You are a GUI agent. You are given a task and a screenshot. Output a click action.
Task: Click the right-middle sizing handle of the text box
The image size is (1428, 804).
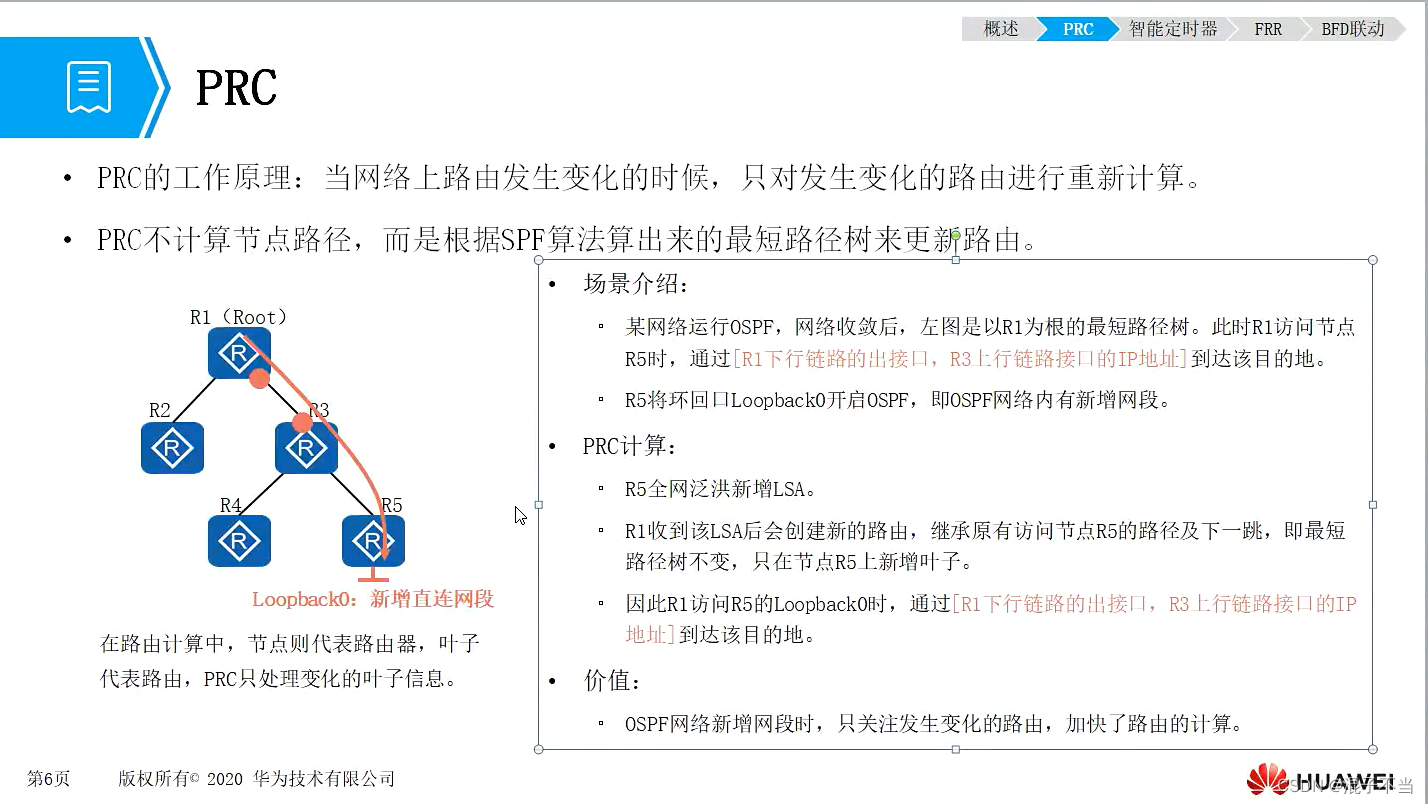[1373, 504]
